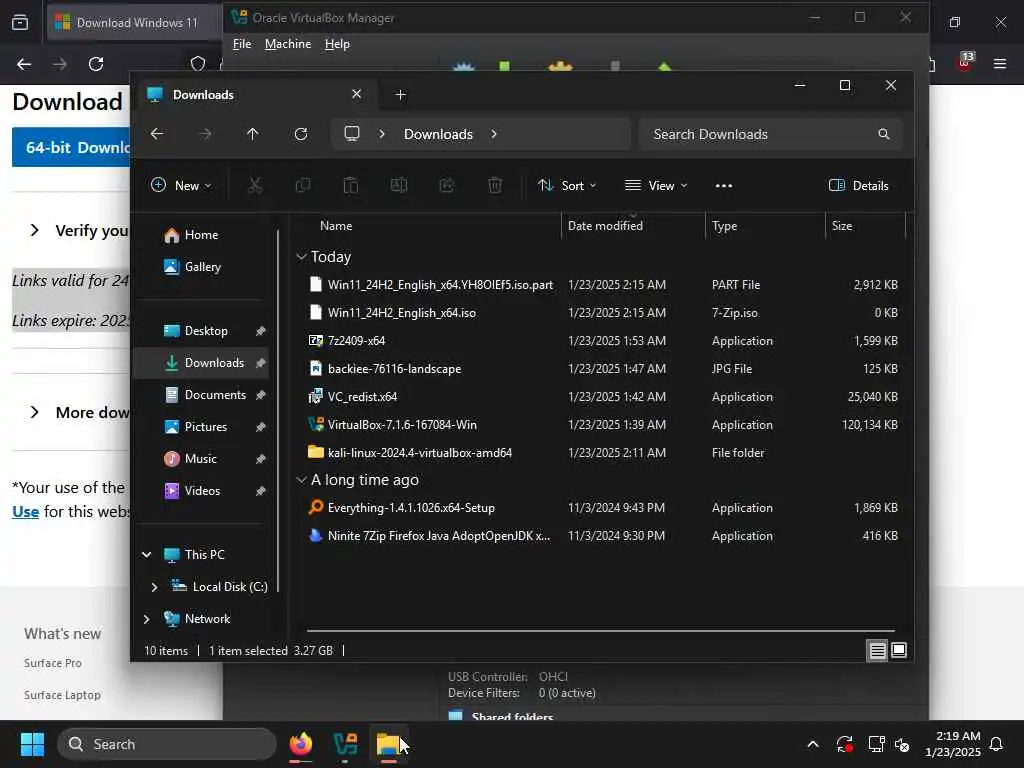Screen dimensions: 1024x768
Task: Go back in the Downloads Explorer window
Action: (157, 134)
